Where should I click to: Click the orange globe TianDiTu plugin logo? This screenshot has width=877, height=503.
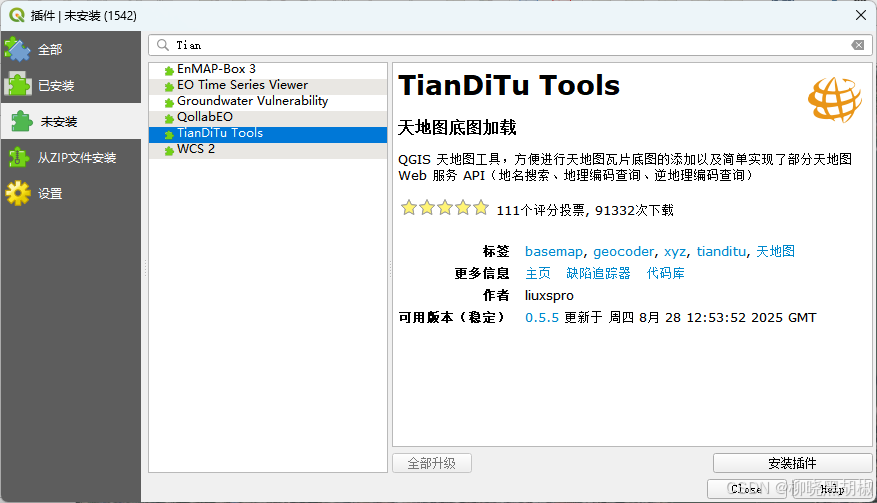[x=834, y=100]
